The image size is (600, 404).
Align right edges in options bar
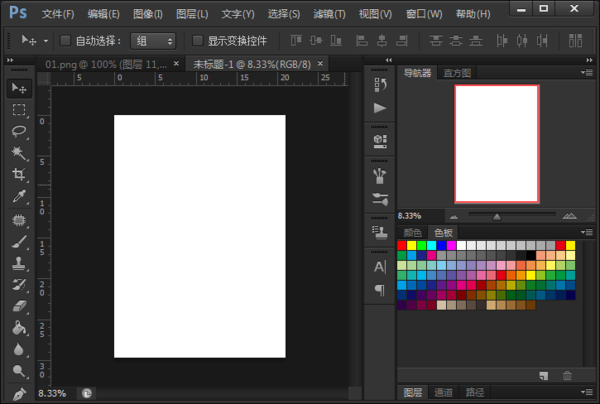pos(402,41)
